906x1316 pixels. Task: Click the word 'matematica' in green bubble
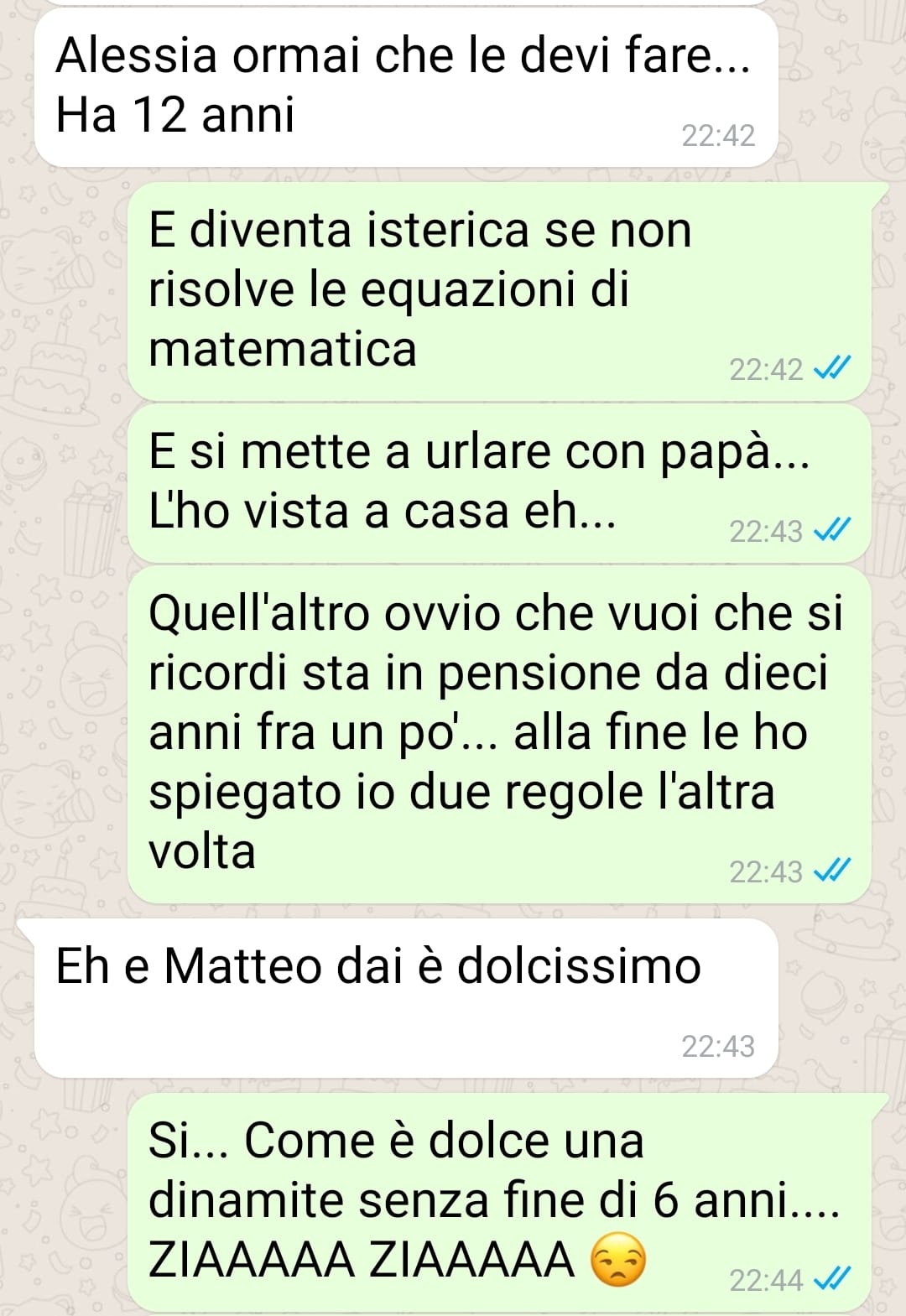[x=283, y=349]
